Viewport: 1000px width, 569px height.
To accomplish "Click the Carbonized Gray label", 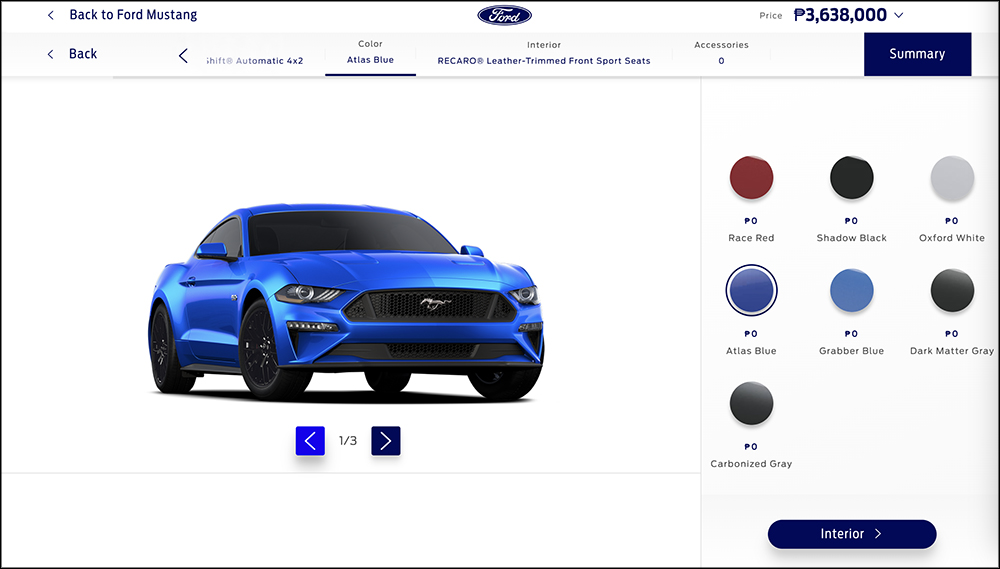I will coord(751,464).
